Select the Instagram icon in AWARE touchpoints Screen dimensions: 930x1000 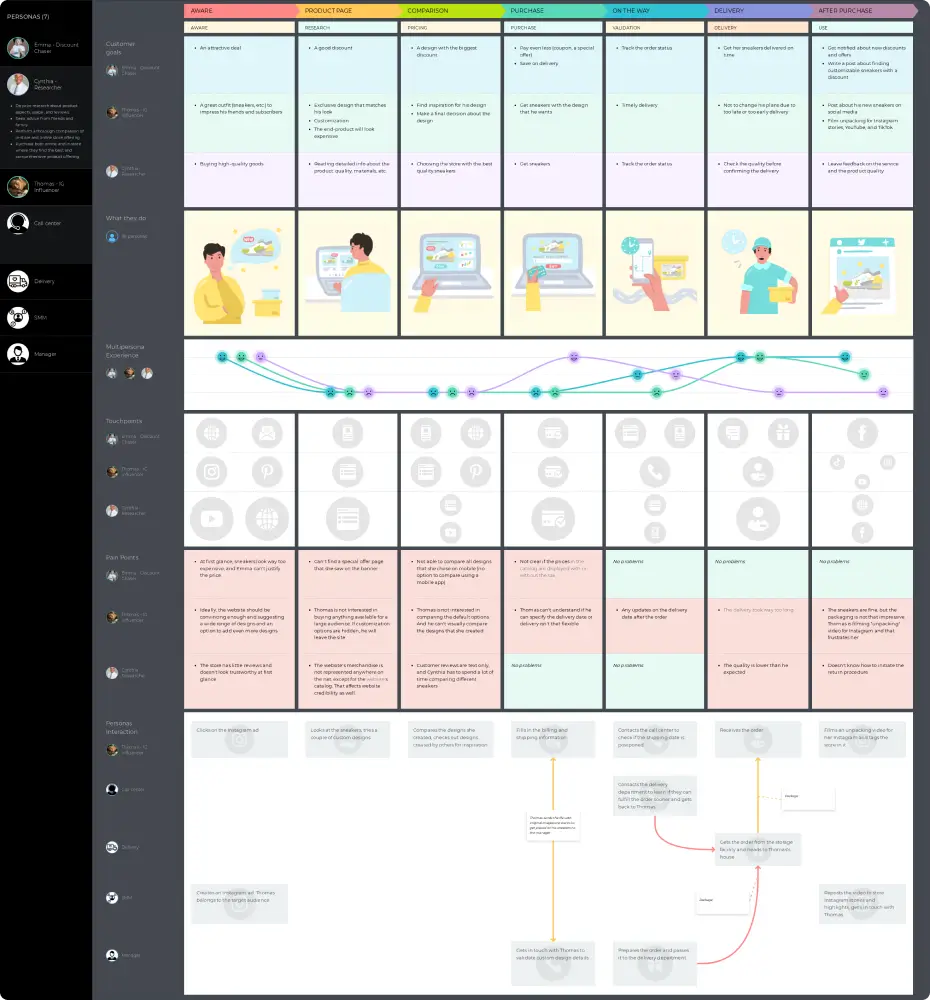(211, 470)
